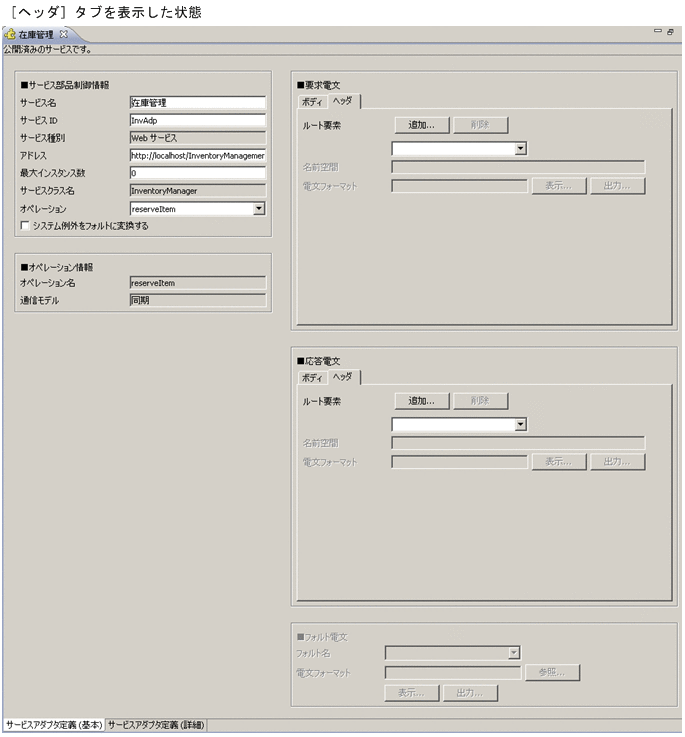Click 電文フォーマット field in 応答電文
Image resolution: width=685 pixels, height=737 pixels.
point(459,462)
